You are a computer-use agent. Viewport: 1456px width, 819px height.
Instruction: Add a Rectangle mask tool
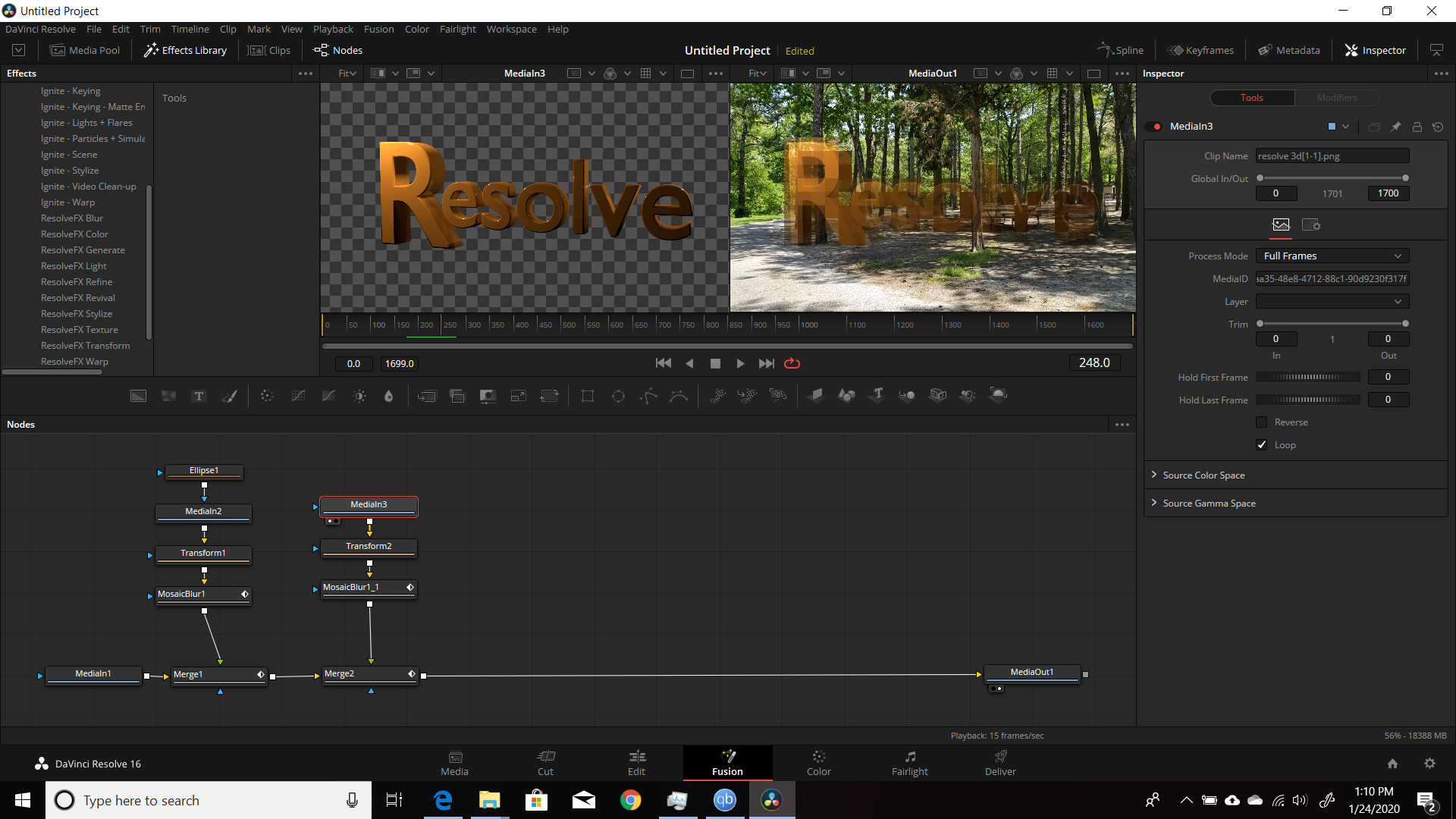(x=588, y=396)
